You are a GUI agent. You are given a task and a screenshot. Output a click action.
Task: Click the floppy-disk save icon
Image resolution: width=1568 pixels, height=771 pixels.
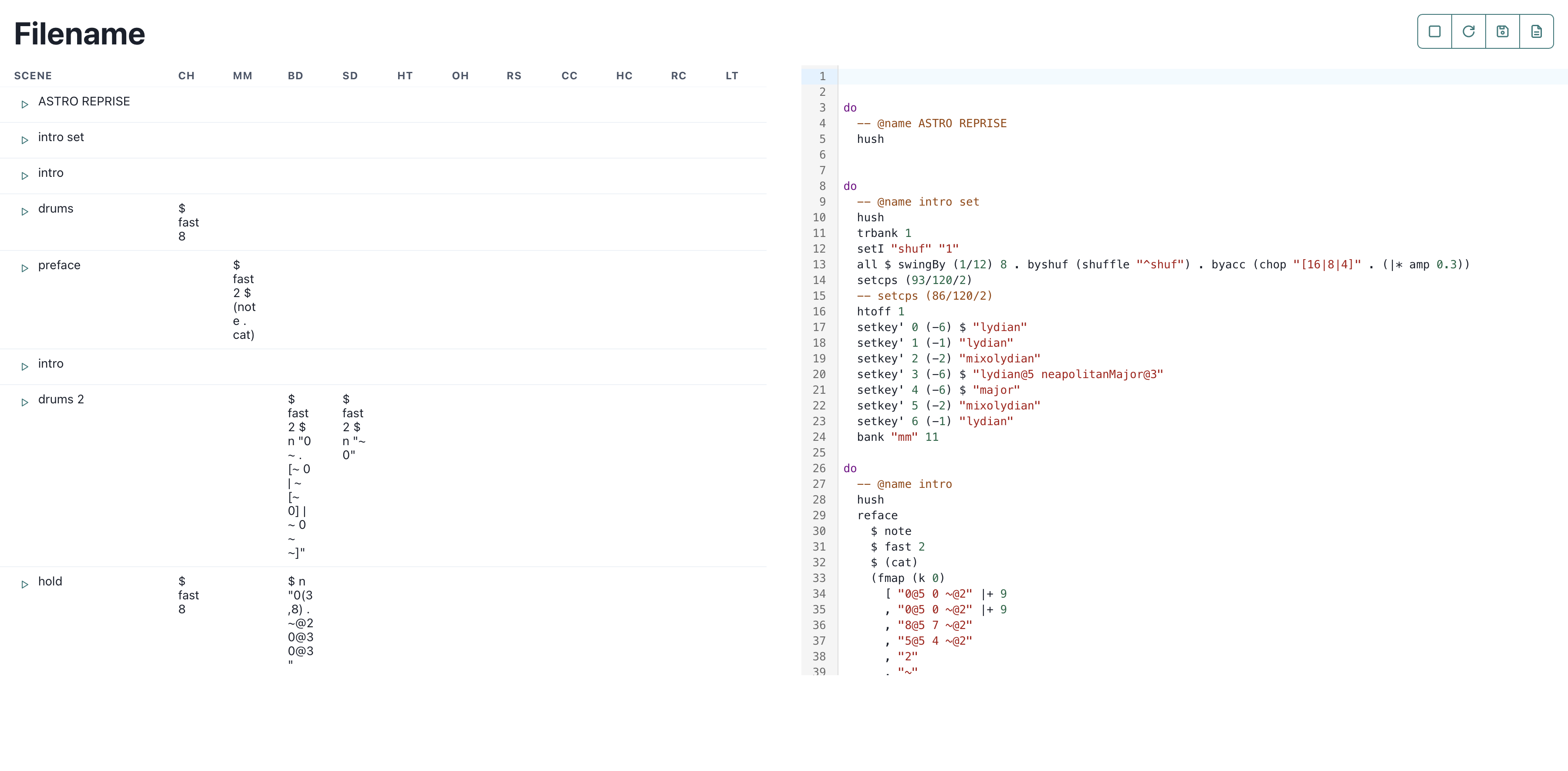[x=1502, y=32]
